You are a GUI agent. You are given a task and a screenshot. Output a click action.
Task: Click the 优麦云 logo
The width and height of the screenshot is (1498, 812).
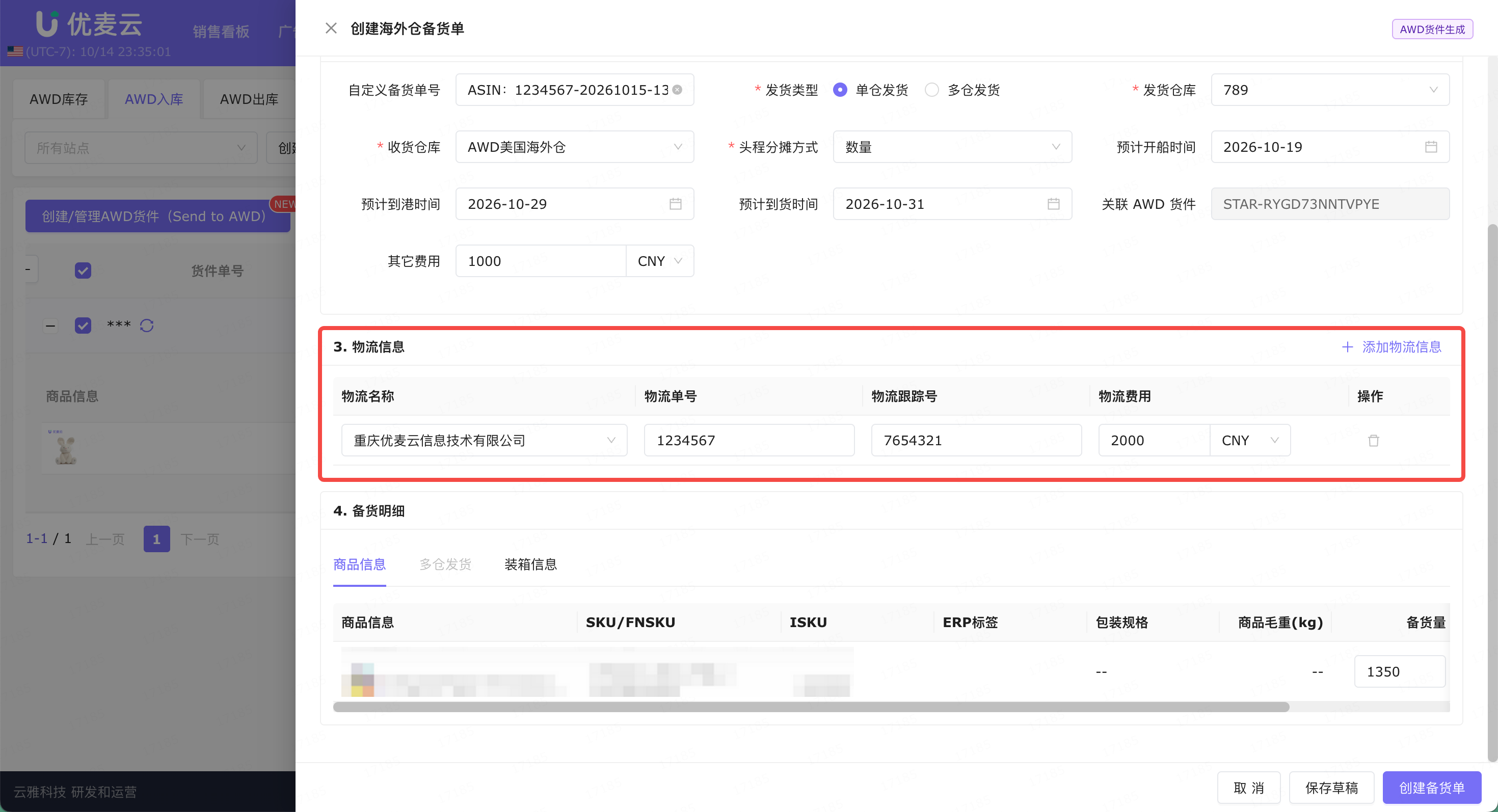pos(89,23)
